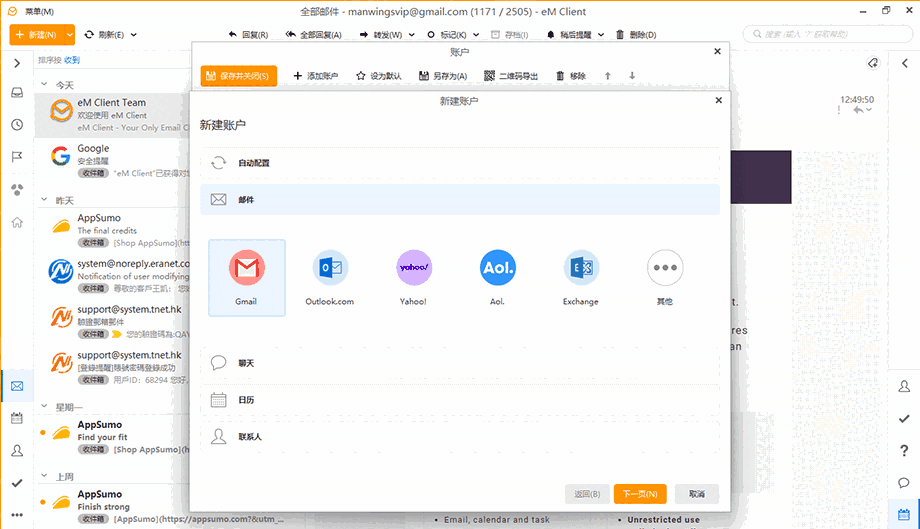Image resolution: width=920 pixels, height=529 pixels.
Task: Open the home icon in left sidebar
Action: (x=17, y=222)
